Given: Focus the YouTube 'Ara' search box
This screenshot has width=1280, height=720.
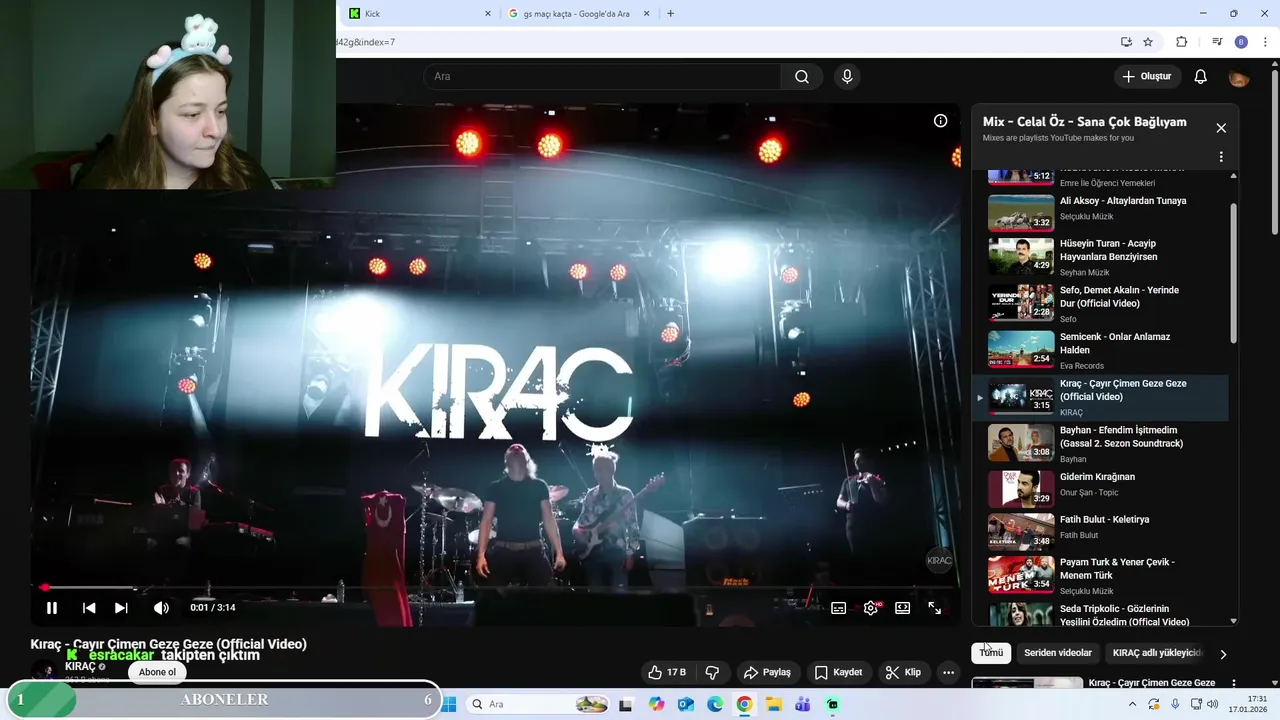Looking at the screenshot, I should point(602,77).
